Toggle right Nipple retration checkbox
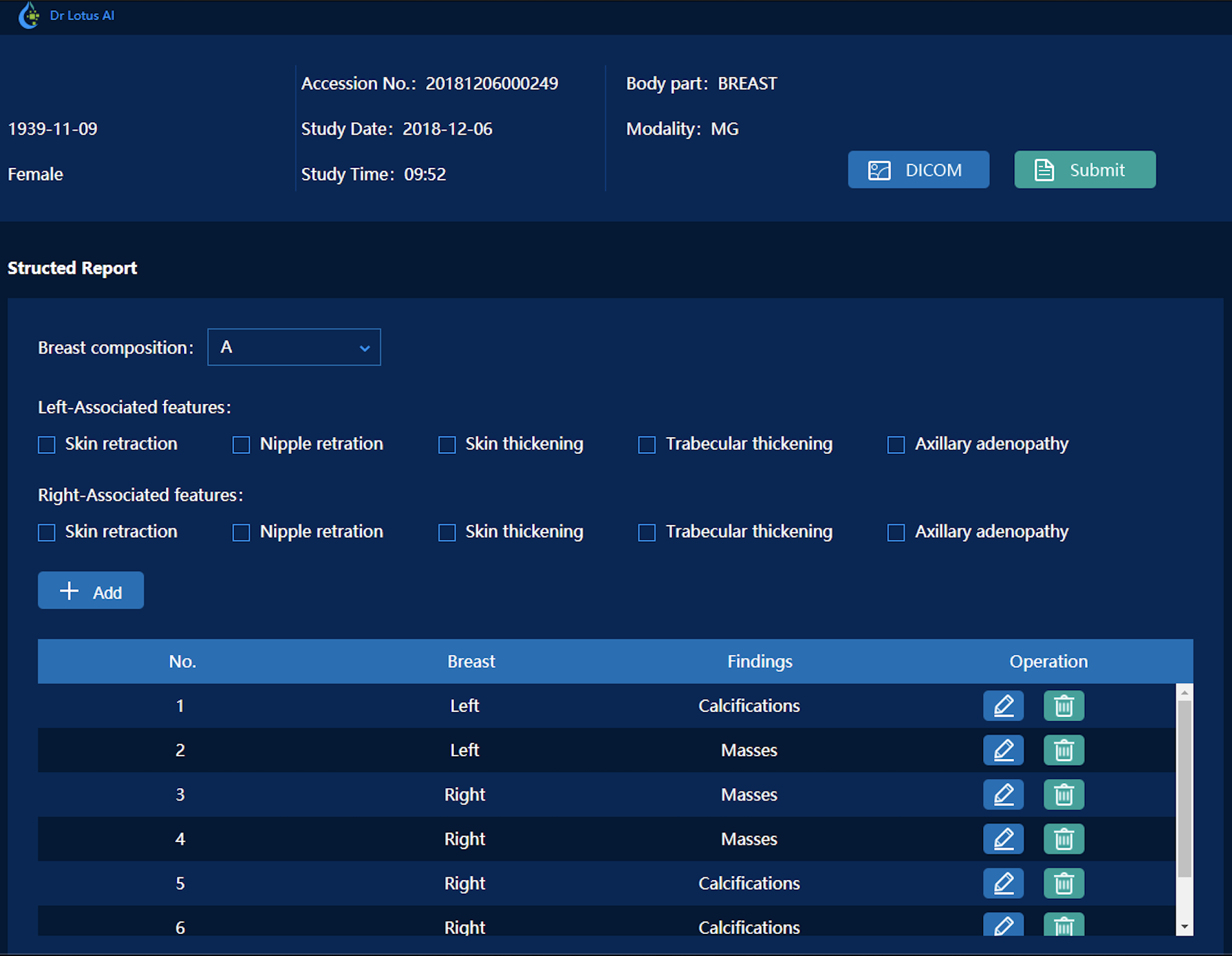This screenshot has height=956, width=1232. [241, 533]
